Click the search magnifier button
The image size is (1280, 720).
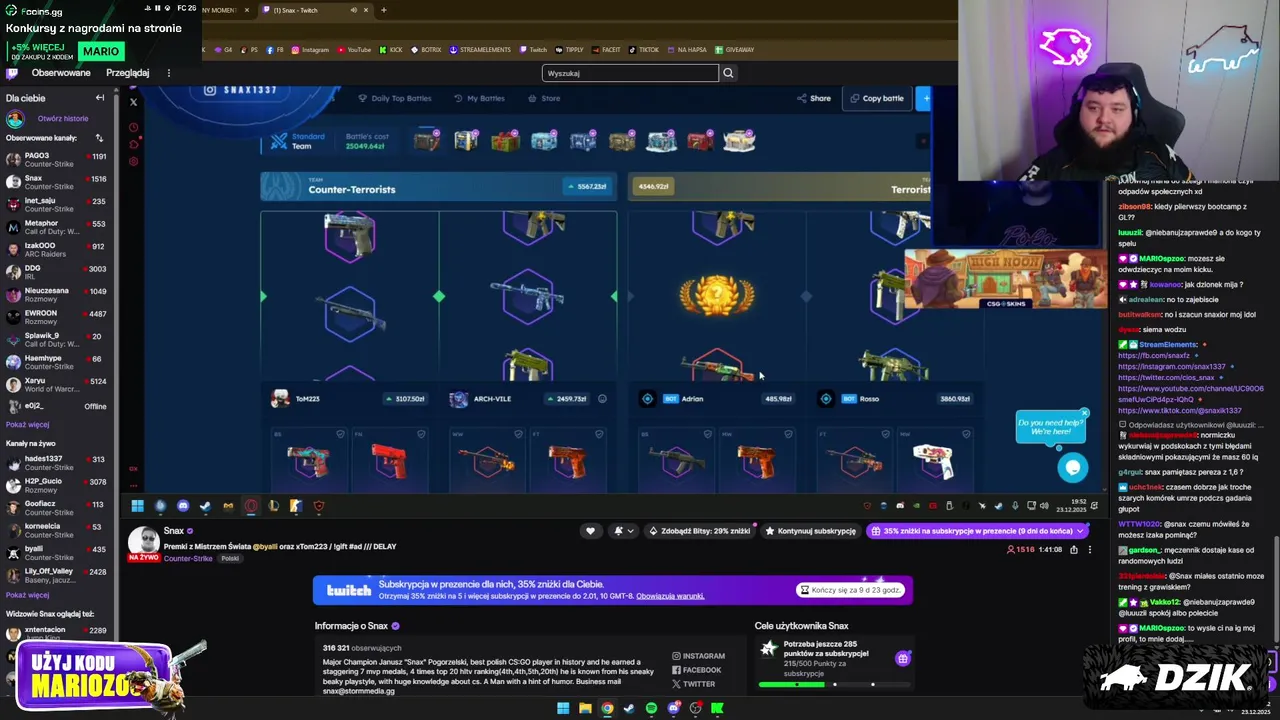point(728,73)
